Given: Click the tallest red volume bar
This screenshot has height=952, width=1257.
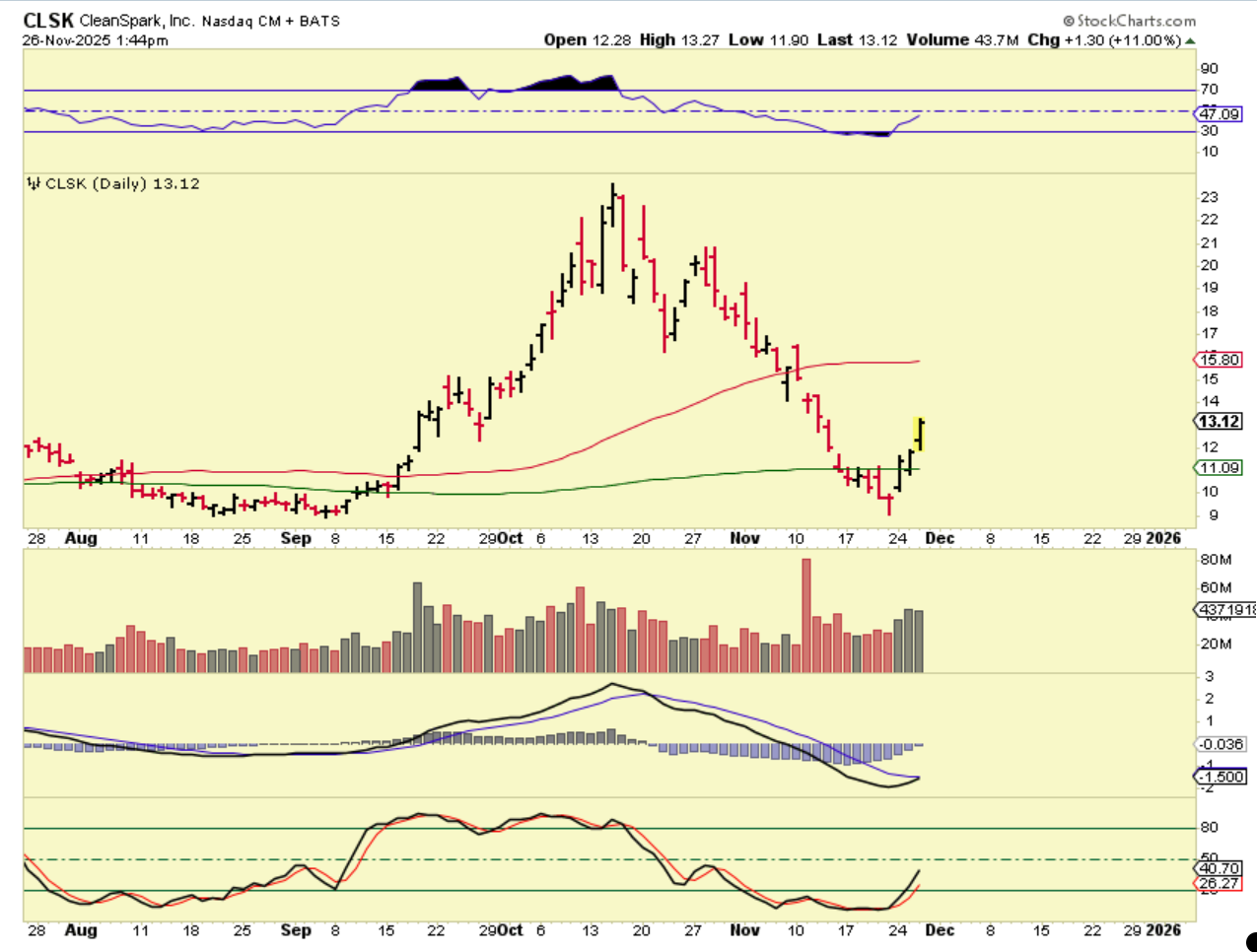Looking at the screenshot, I should (x=806, y=615).
